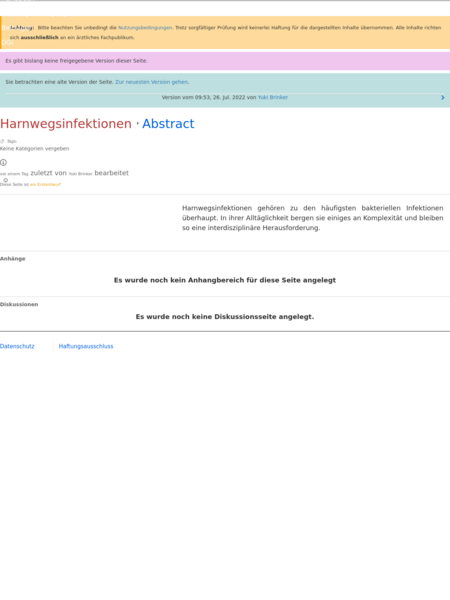Go to newest version via 'Zur neuesten Version gehen'
This screenshot has height=600, width=450.
pyautogui.click(x=152, y=82)
